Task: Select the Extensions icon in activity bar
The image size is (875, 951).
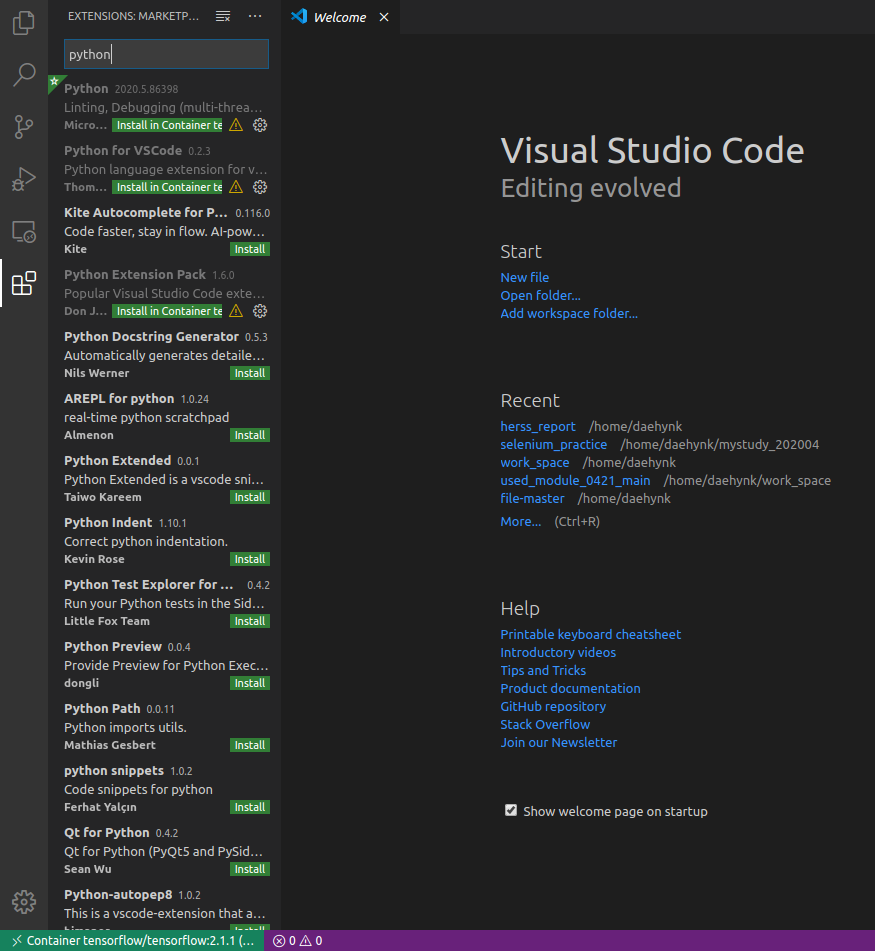Action: click(24, 283)
